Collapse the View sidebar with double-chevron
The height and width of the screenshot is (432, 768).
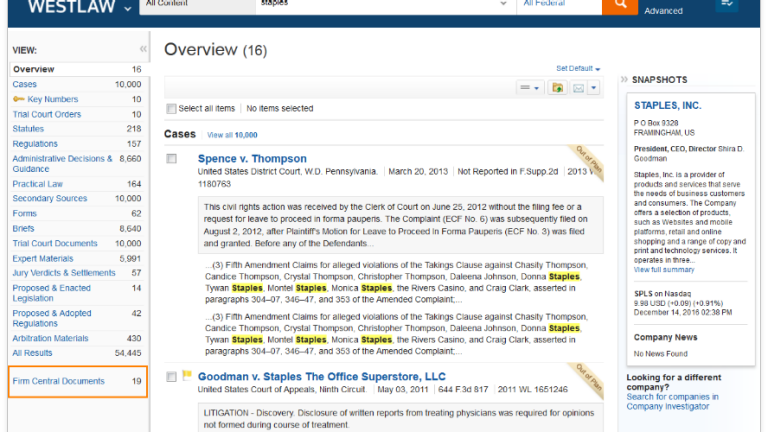tap(143, 49)
